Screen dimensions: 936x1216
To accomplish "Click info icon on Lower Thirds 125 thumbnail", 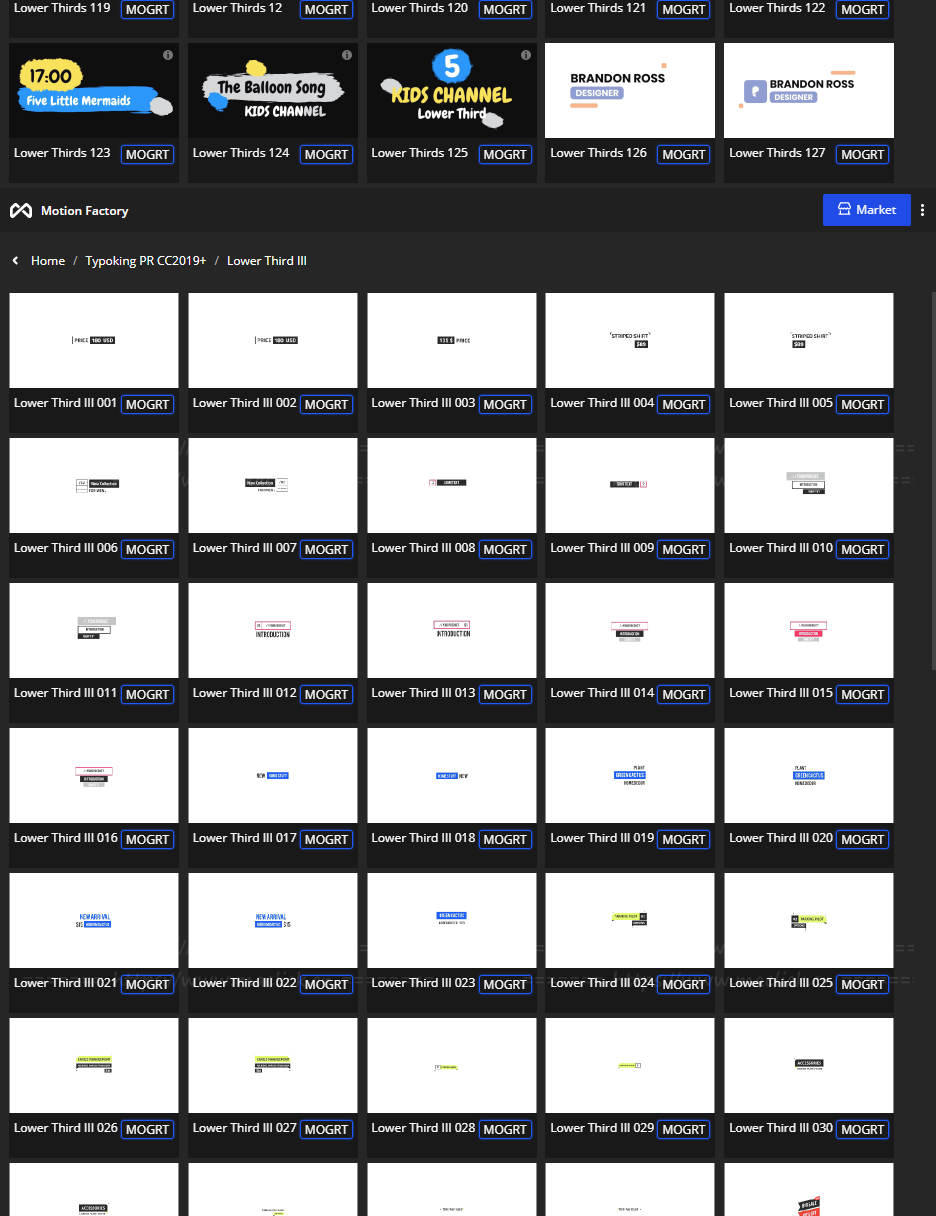I will [x=526, y=55].
